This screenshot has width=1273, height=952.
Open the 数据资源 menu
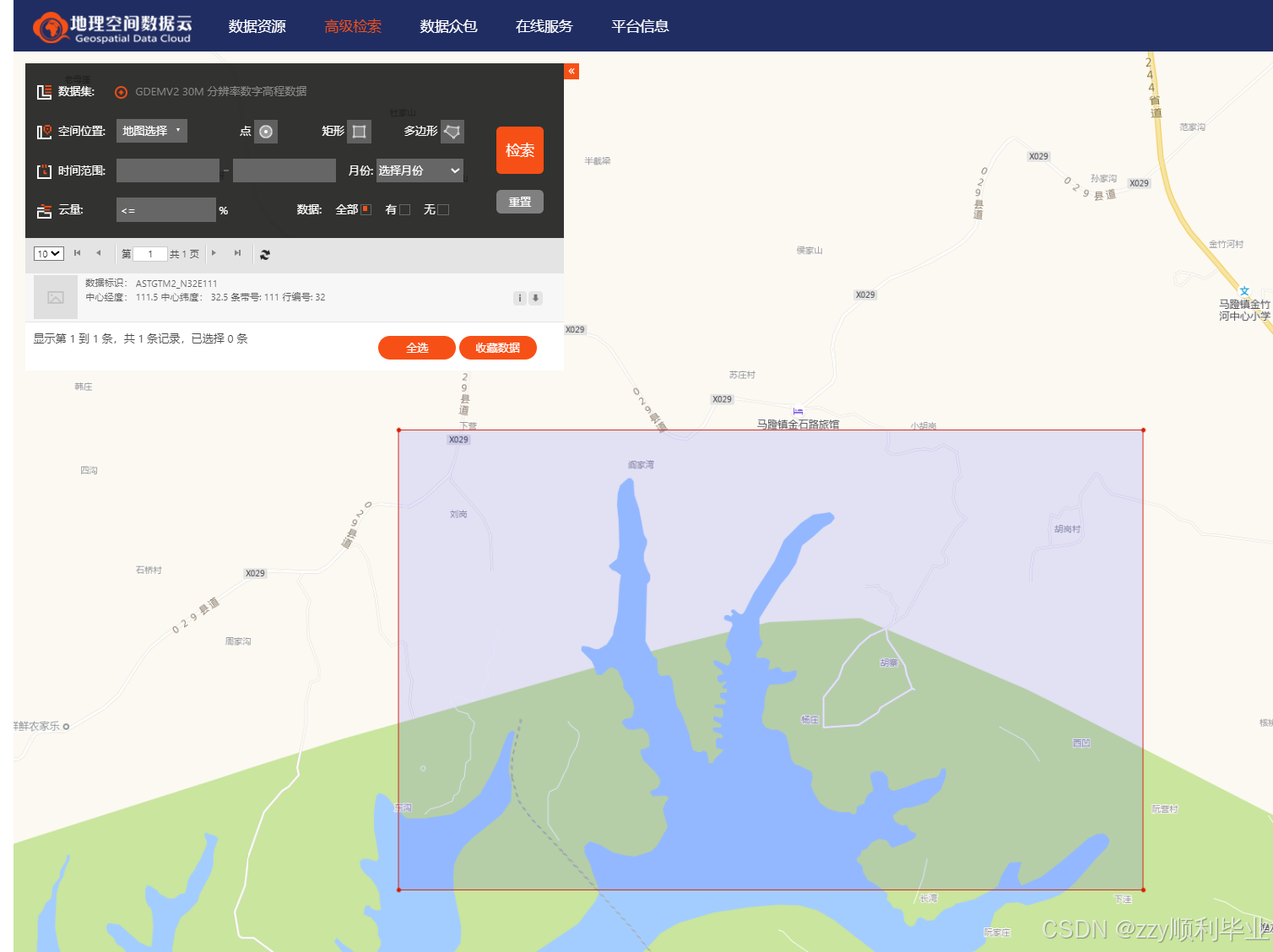tap(257, 26)
